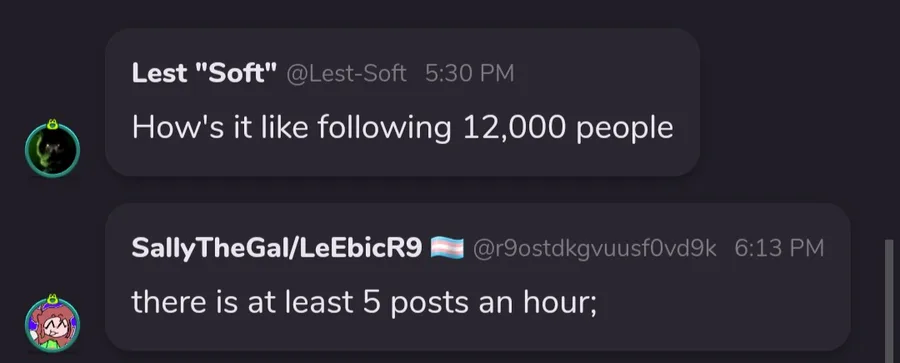Open SallyTheGal/LeEbicR9 profile avatar
The width and height of the screenshot is (900, 363).
click(52, 325)
